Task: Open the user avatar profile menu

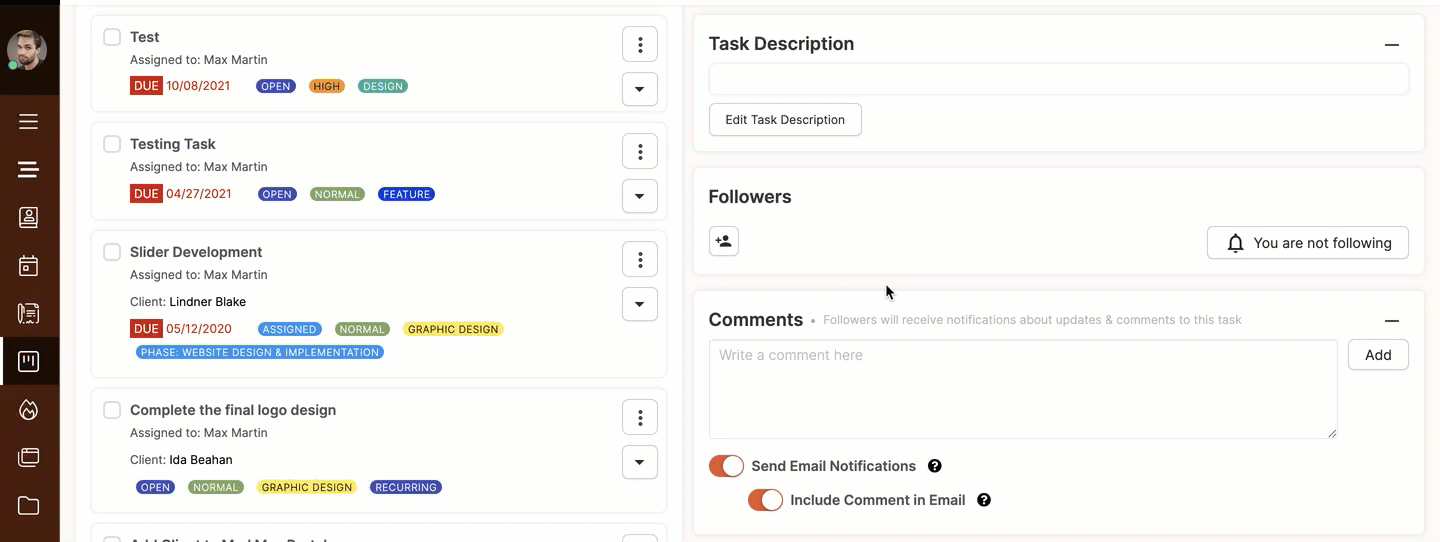Action: pos(27,49)
